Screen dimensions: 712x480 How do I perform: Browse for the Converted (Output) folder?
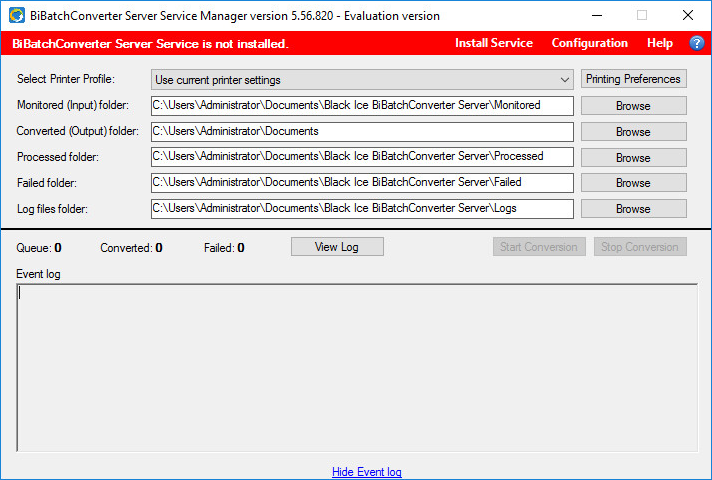[633, 132]
